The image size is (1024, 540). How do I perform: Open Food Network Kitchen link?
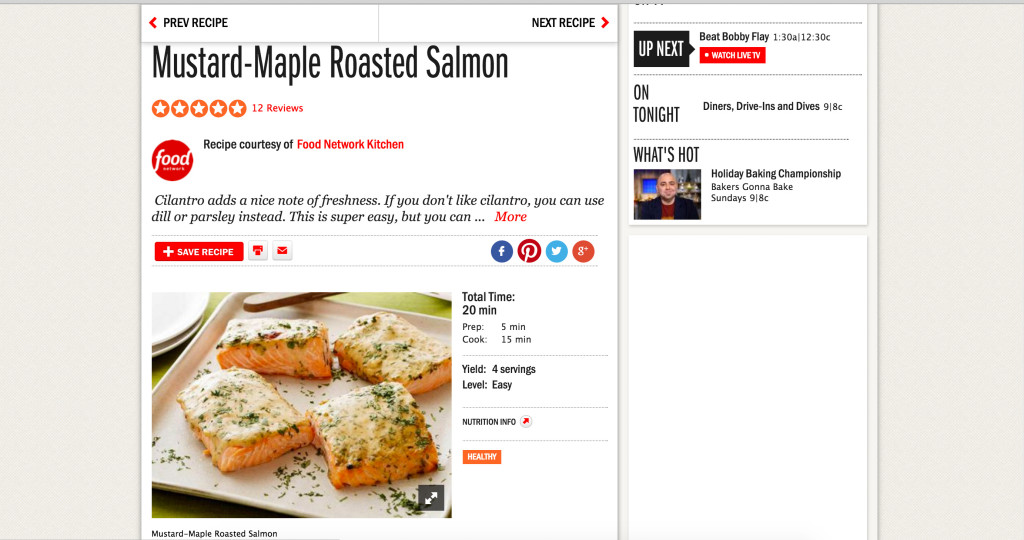coord(350,144)
